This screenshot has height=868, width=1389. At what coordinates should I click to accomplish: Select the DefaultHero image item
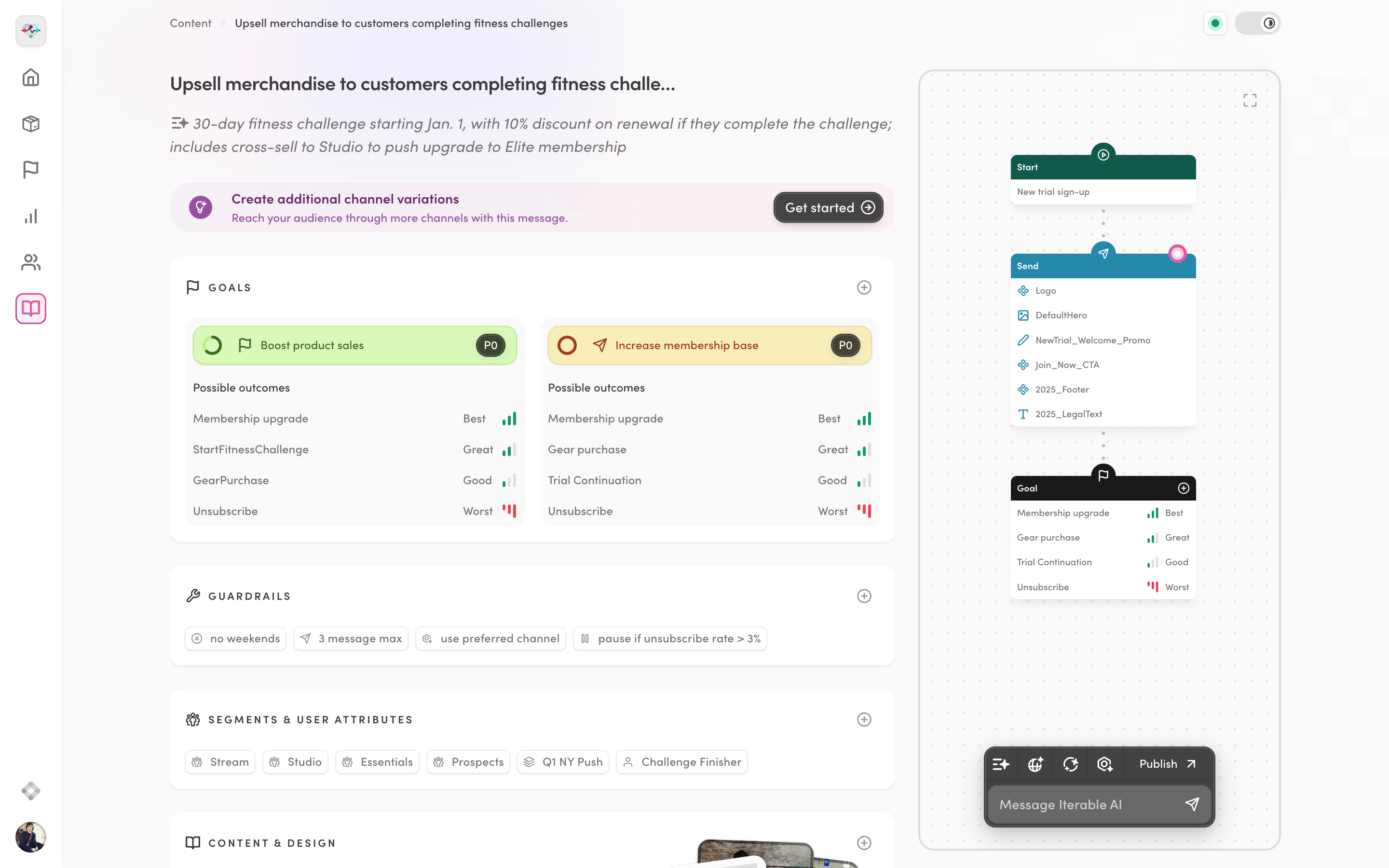point(1103,316)
